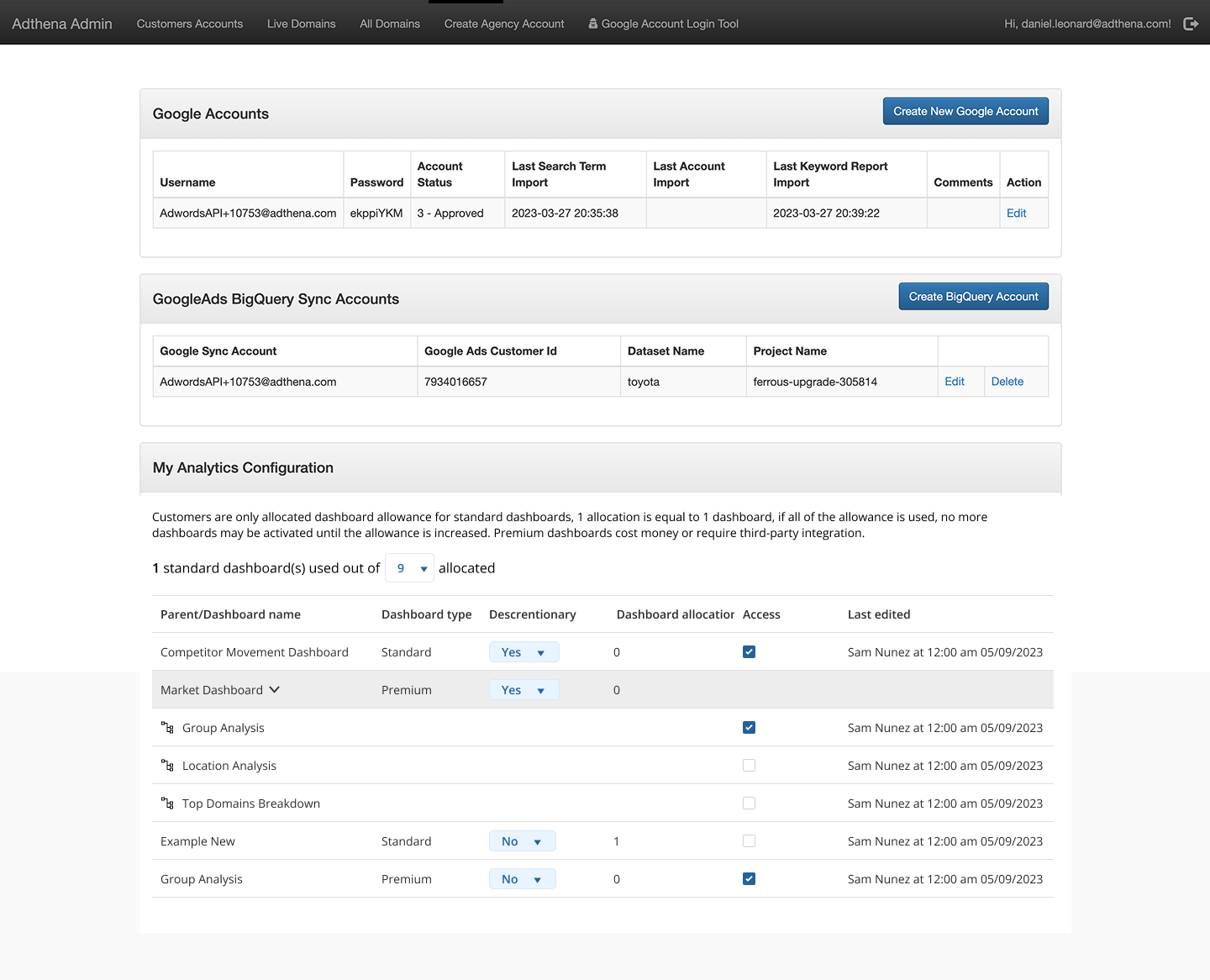
Task: Click lock icon beside Google Account Login Tool
Action: [593, 24]
